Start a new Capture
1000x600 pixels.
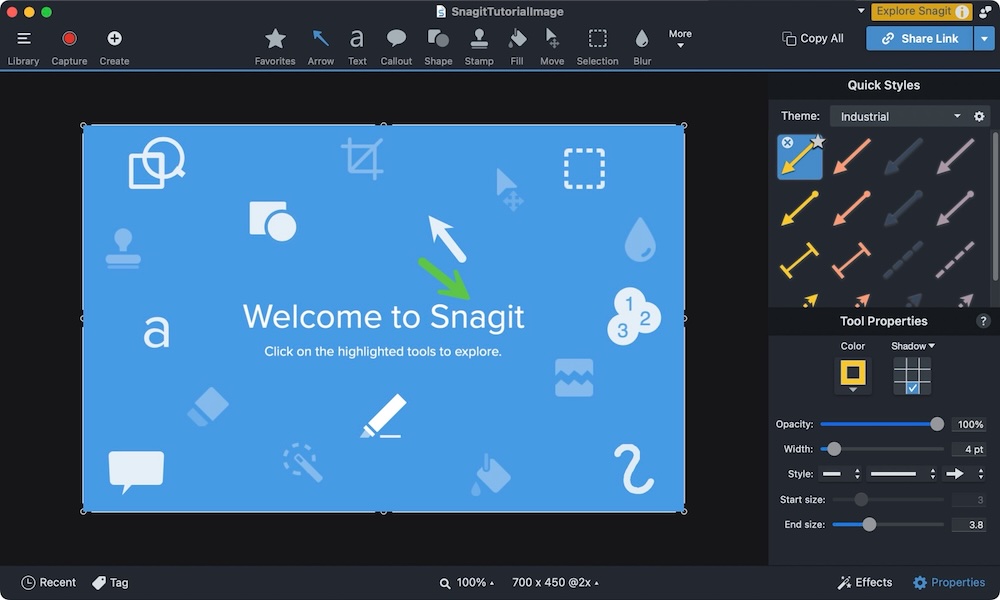coord(69,48)
